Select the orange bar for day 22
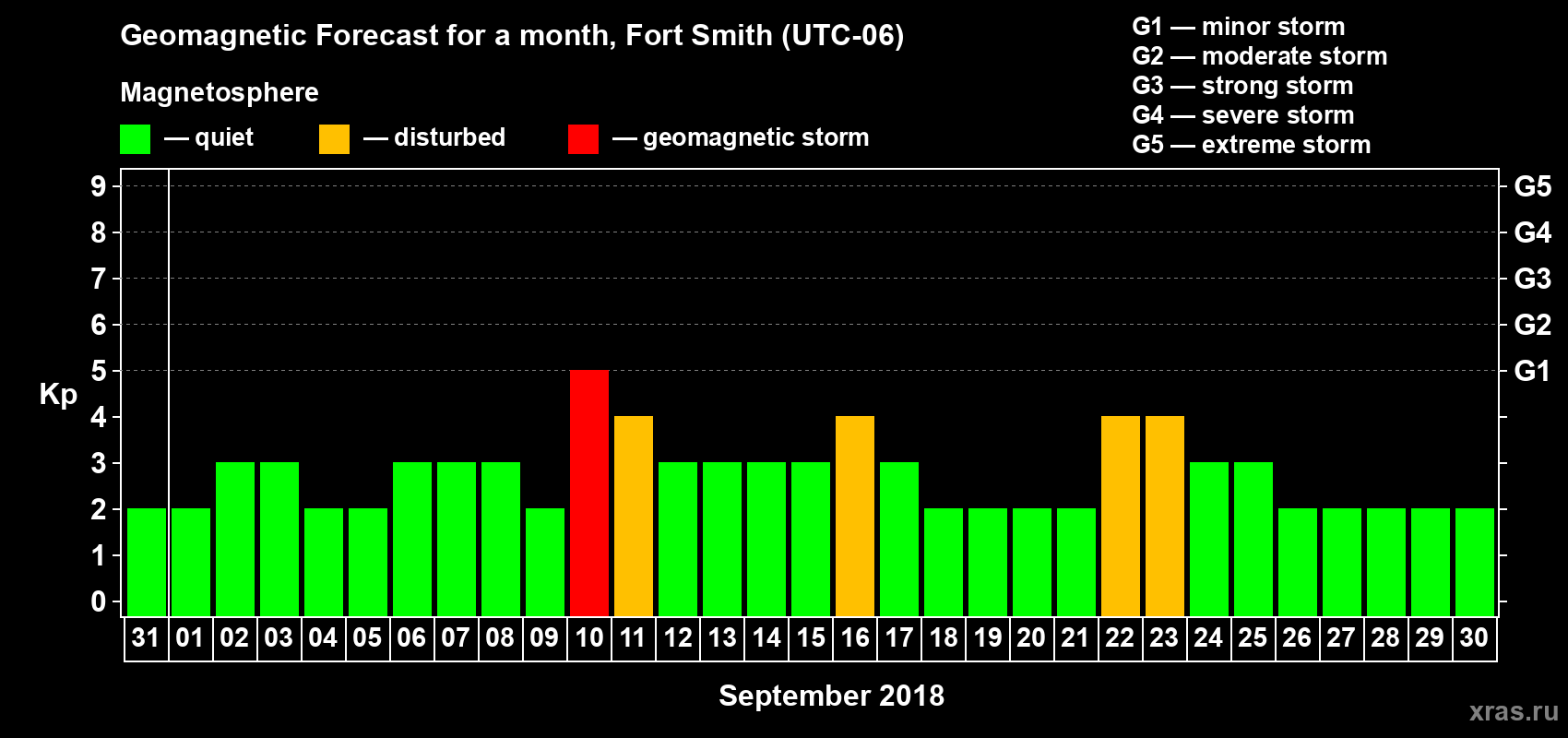The width and height of the screenshot is (1568, 738). (1121, 516)
